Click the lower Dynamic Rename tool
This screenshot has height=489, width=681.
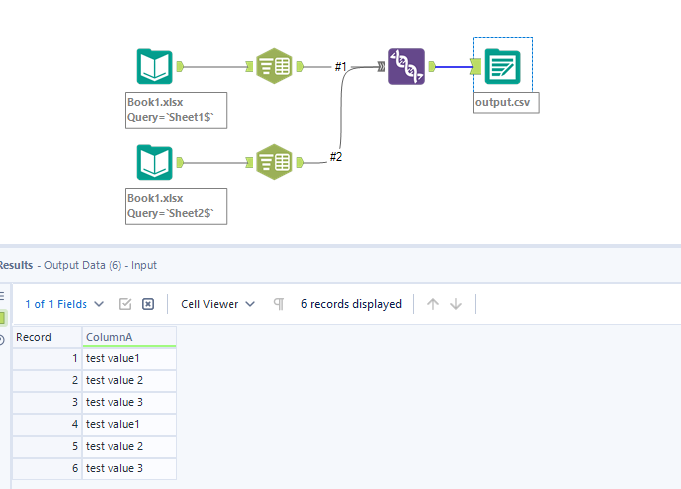click(273, 162)
